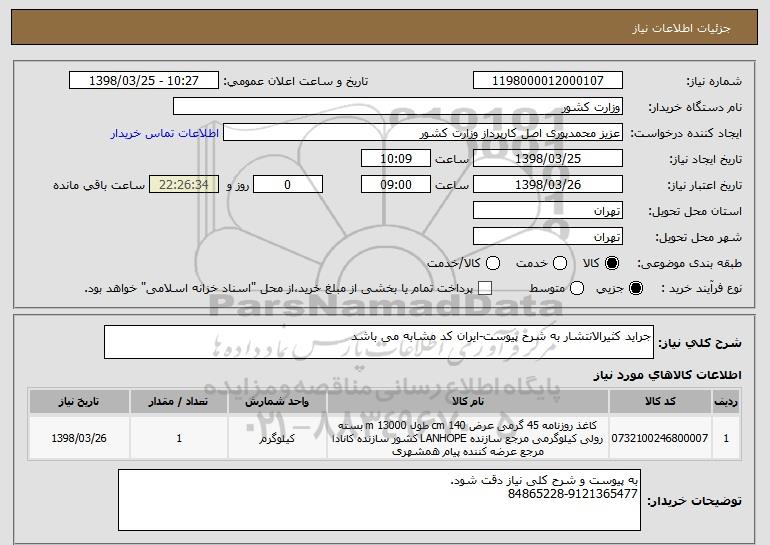
Task: Click the newsprint paper product name cell
Action: pos(468,438)
